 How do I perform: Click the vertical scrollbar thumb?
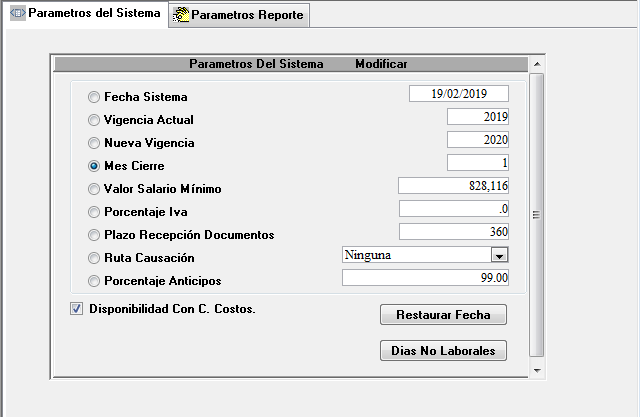coord(536,214)
